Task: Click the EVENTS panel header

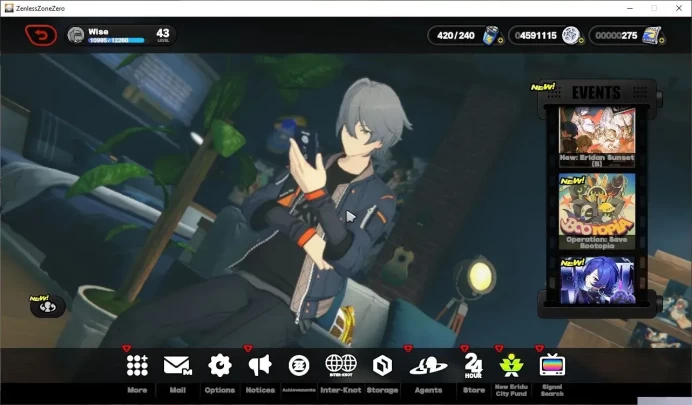Action: (596, 92)
